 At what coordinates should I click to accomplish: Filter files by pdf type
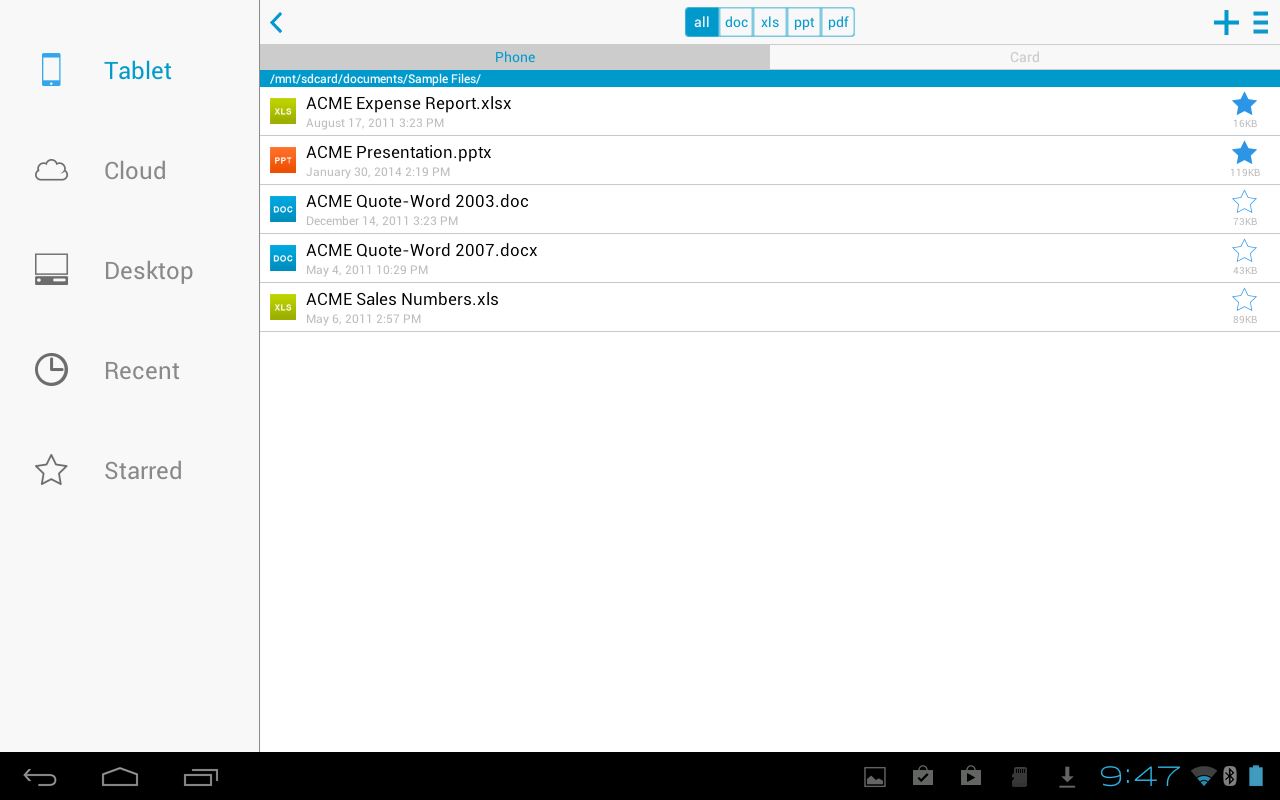click(837, 21)
